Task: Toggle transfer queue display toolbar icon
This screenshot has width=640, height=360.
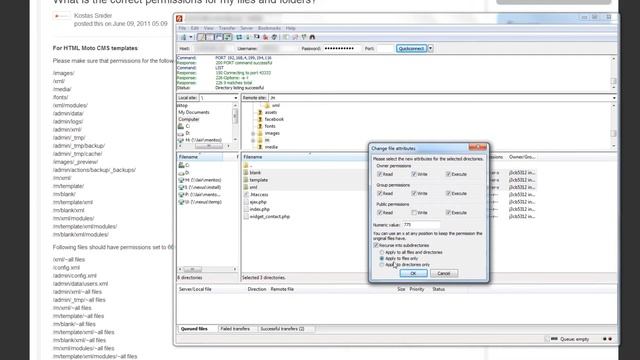Action: [x=228, y=37]
